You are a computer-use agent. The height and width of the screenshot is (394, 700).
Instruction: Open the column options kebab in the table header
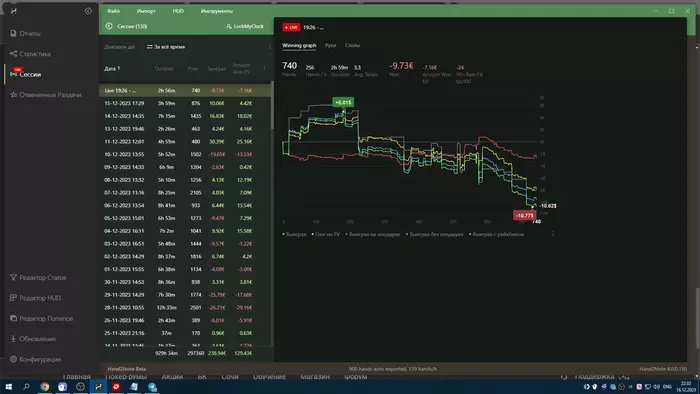point(264,68)
